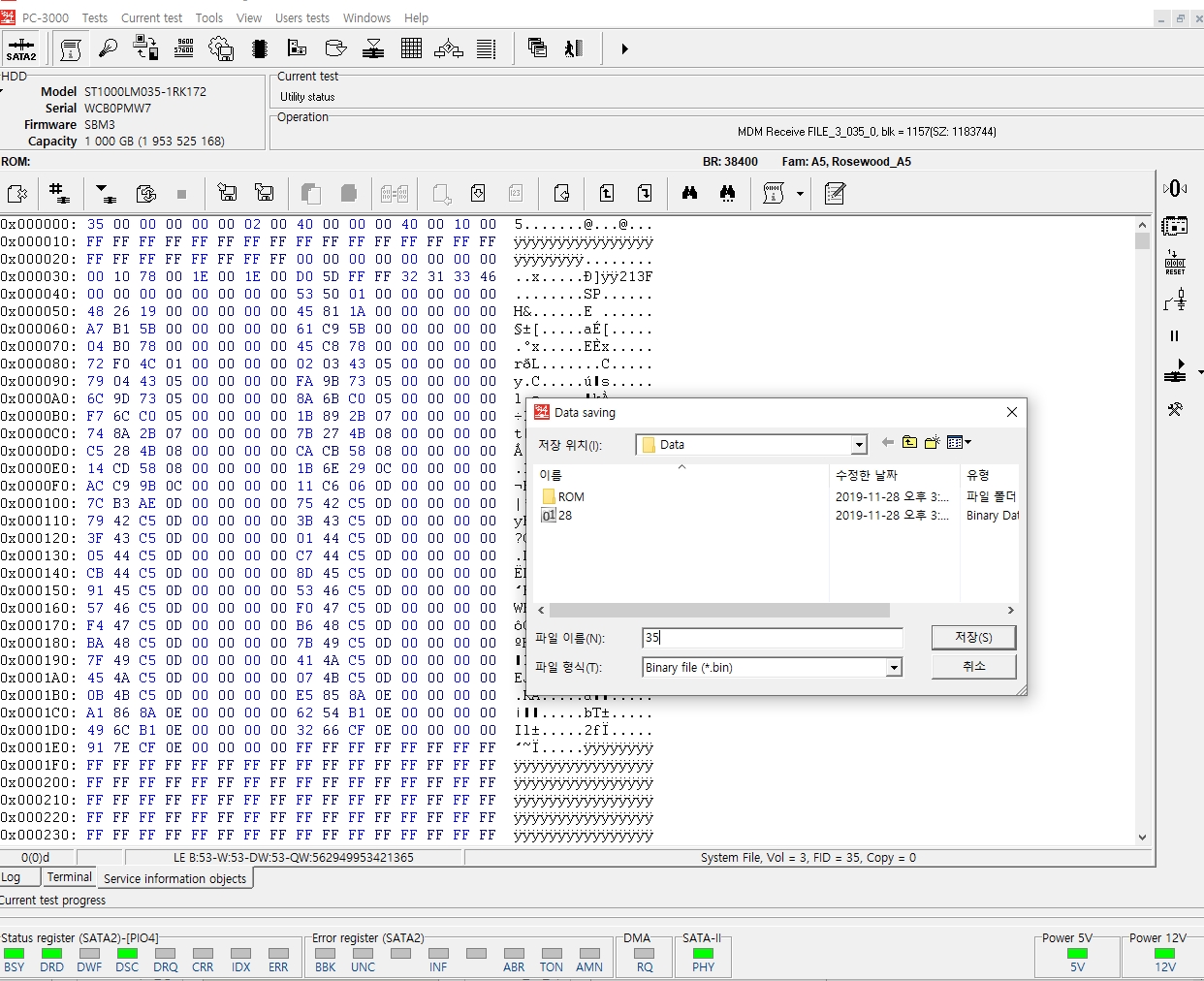The width and height of the screenshot is (1204, 981).
Task: Expand the save location Data dropdown
Action: click(858, 445)
